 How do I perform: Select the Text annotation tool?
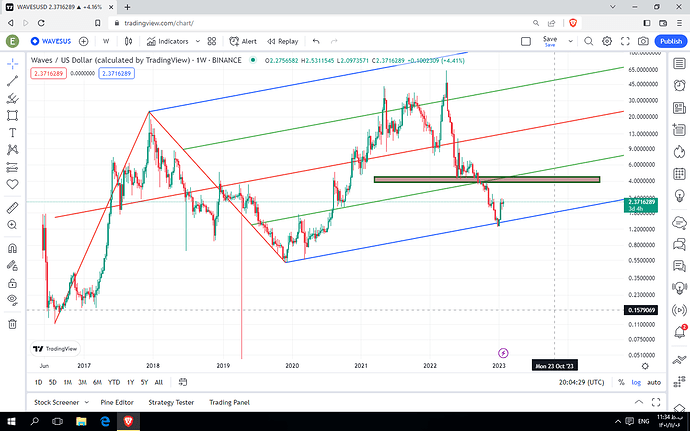click(12, 133)
